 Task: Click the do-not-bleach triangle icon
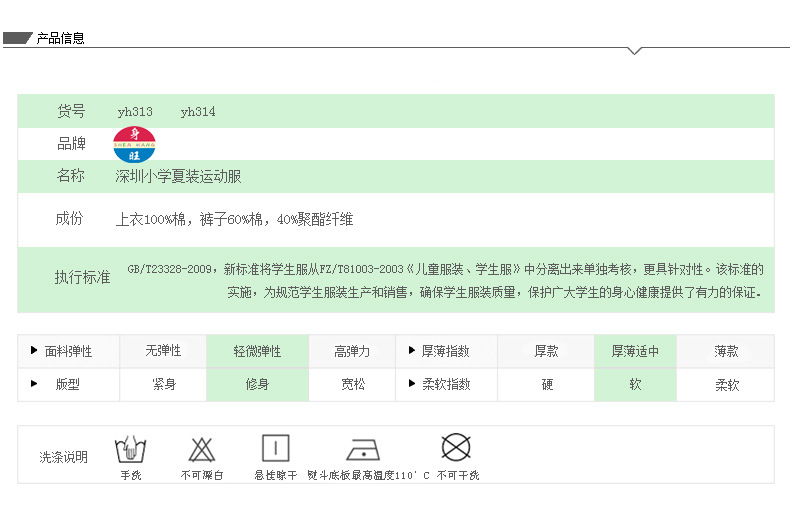(x=202, y=449)
